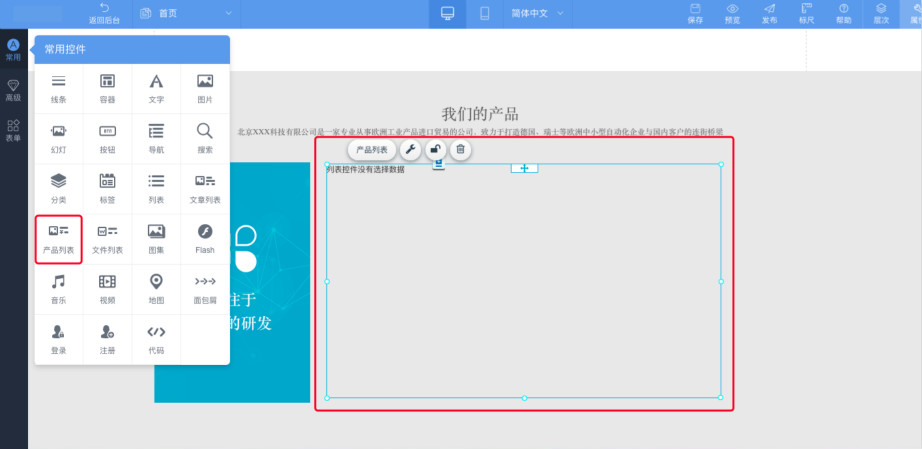Click the 发布 publish button
The width and height of the screenshot is (922, 449).
click(769, 13)
